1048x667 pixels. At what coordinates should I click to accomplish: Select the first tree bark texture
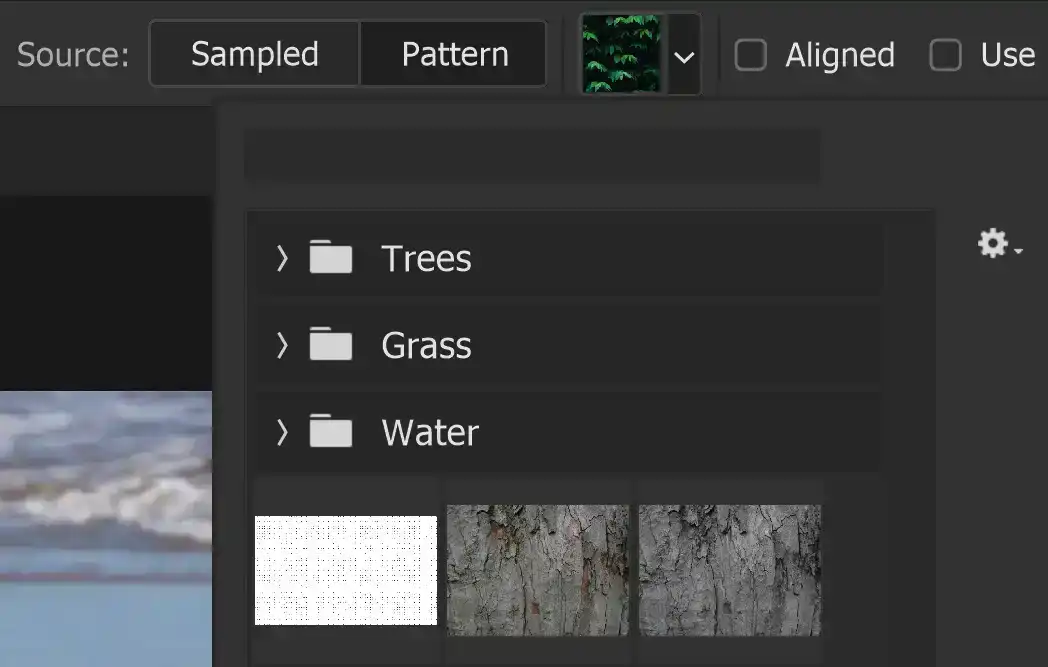(x=537, y=570)
